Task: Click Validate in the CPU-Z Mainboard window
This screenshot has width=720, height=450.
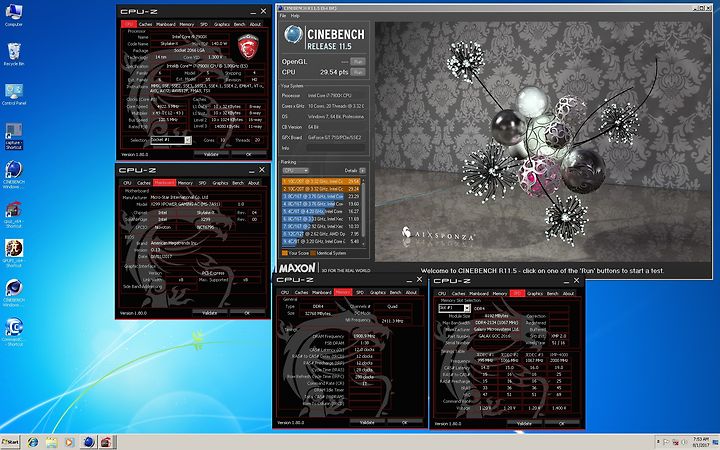Action: 210,313
